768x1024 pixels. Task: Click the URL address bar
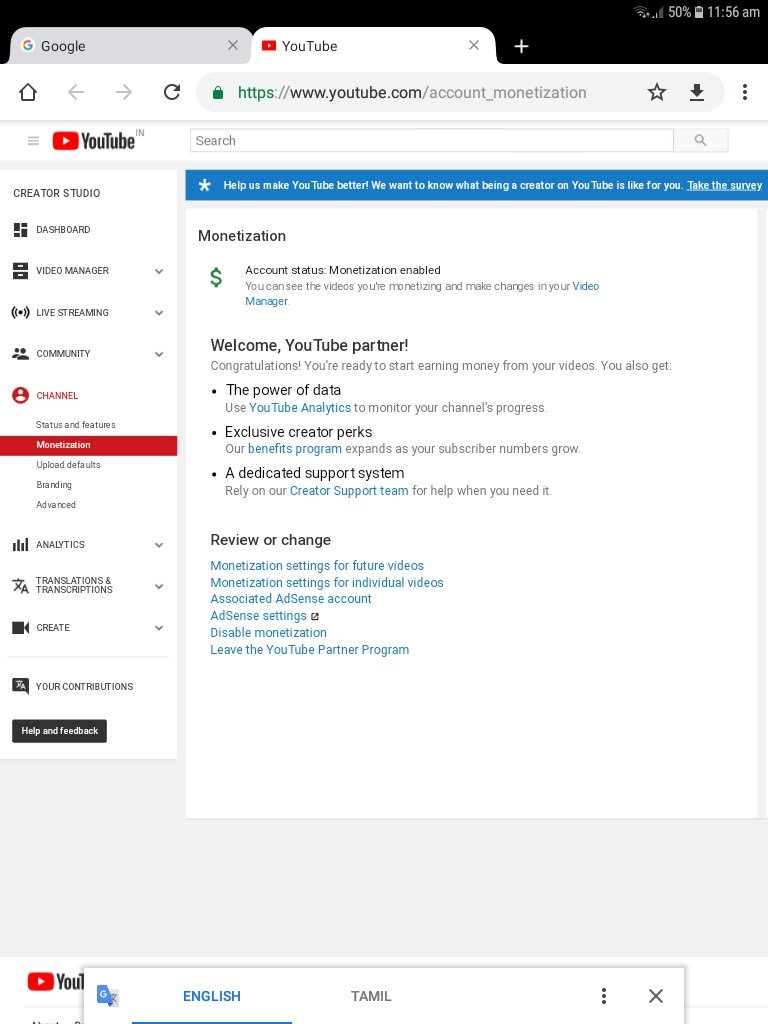411,93
